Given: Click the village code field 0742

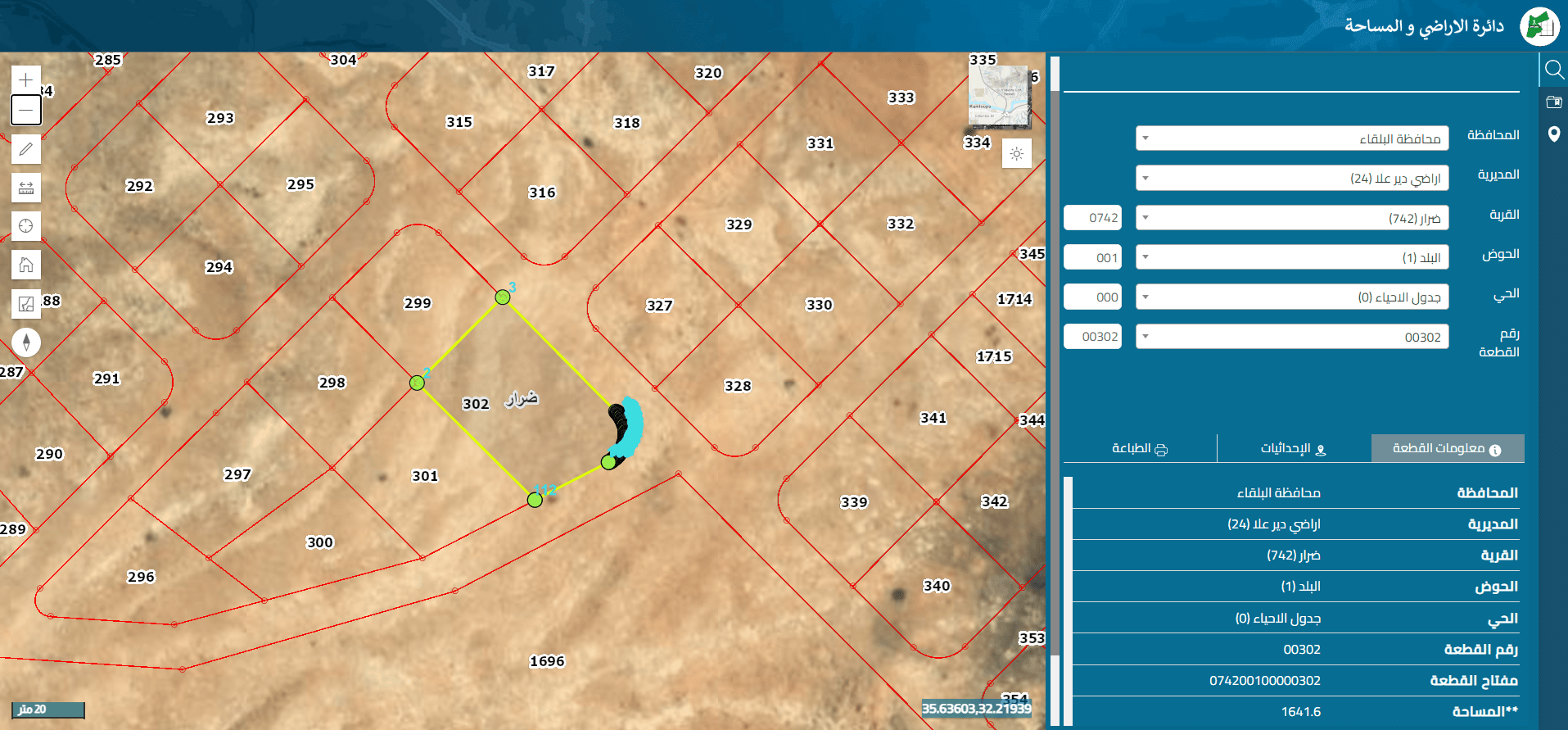Looking at the screenshot, I should pos(1093,218).
